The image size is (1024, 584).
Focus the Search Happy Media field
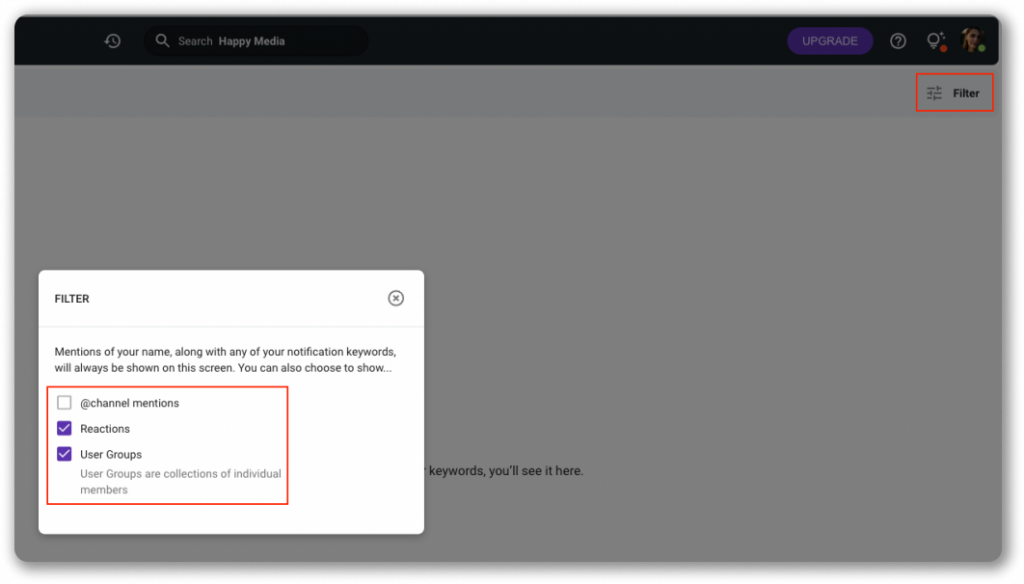(x=255, y=41)
